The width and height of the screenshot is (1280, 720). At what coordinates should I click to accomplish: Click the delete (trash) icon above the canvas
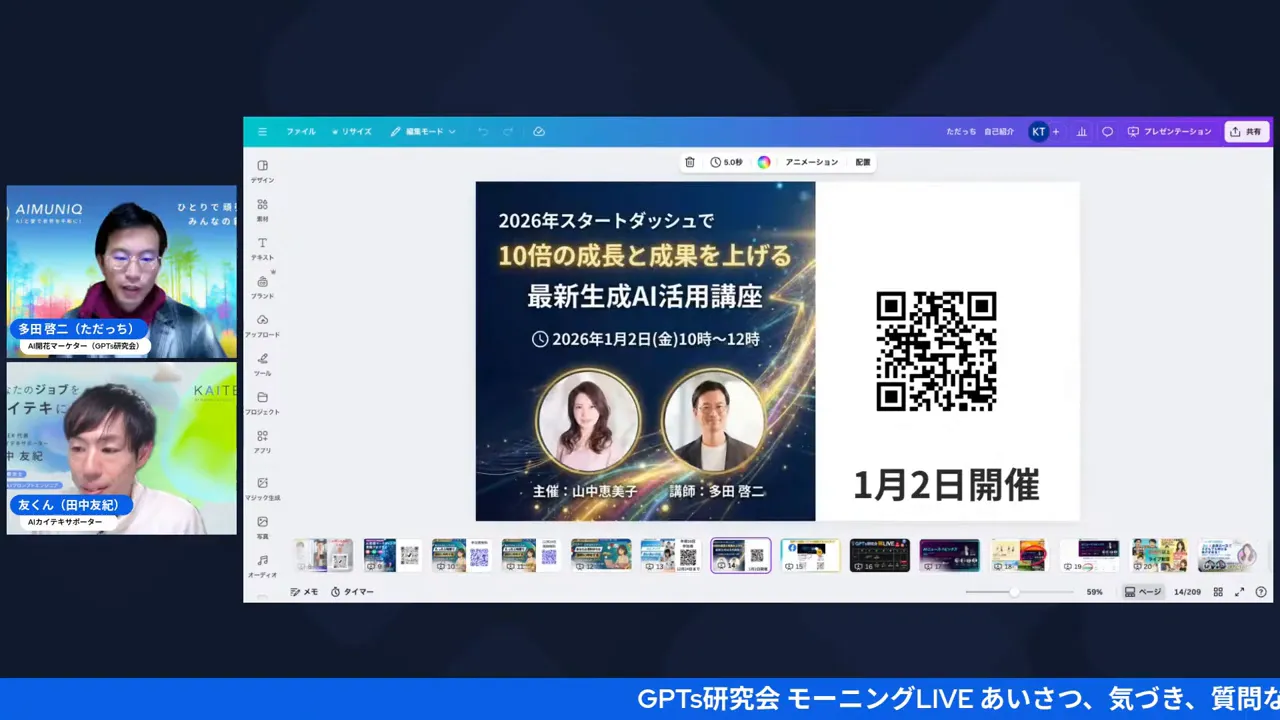tap(689, 161)
